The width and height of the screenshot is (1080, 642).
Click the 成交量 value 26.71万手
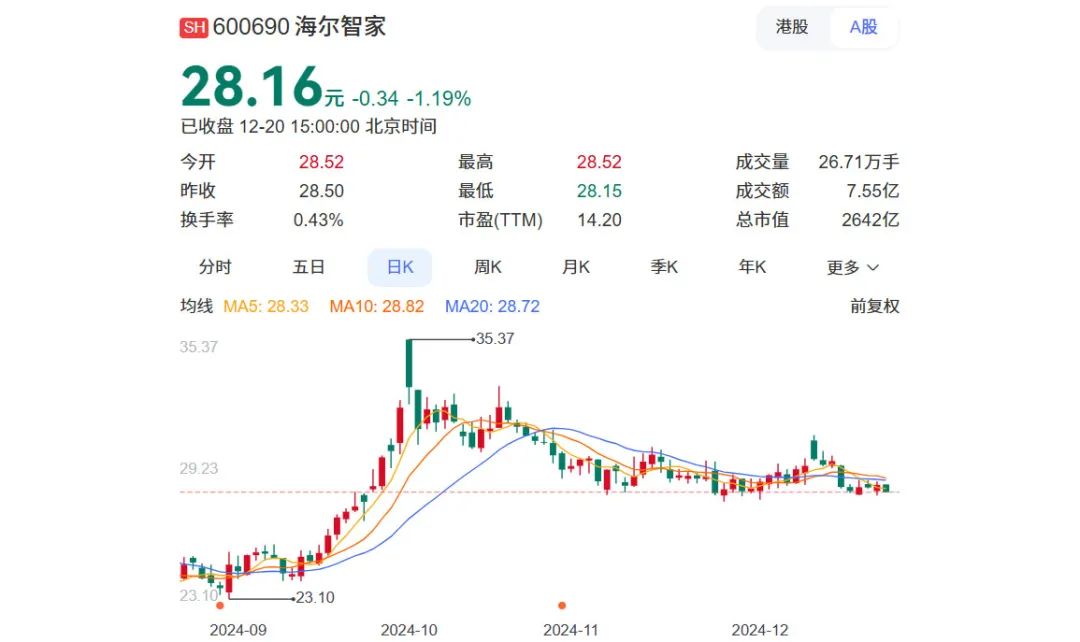pos(859,162)
